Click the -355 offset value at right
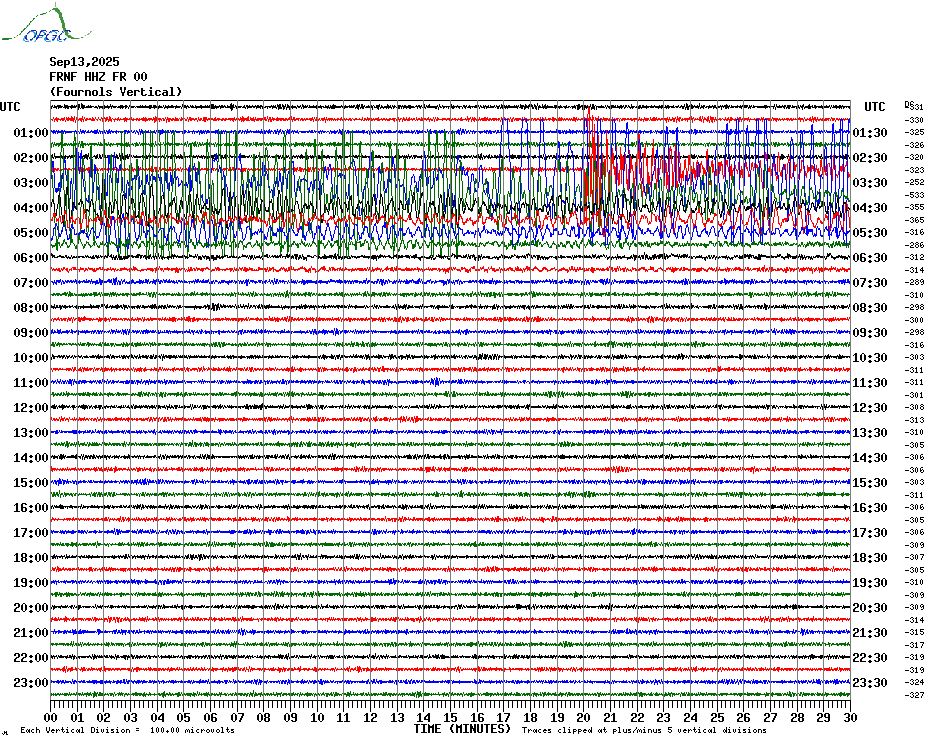 coord(914,207)
